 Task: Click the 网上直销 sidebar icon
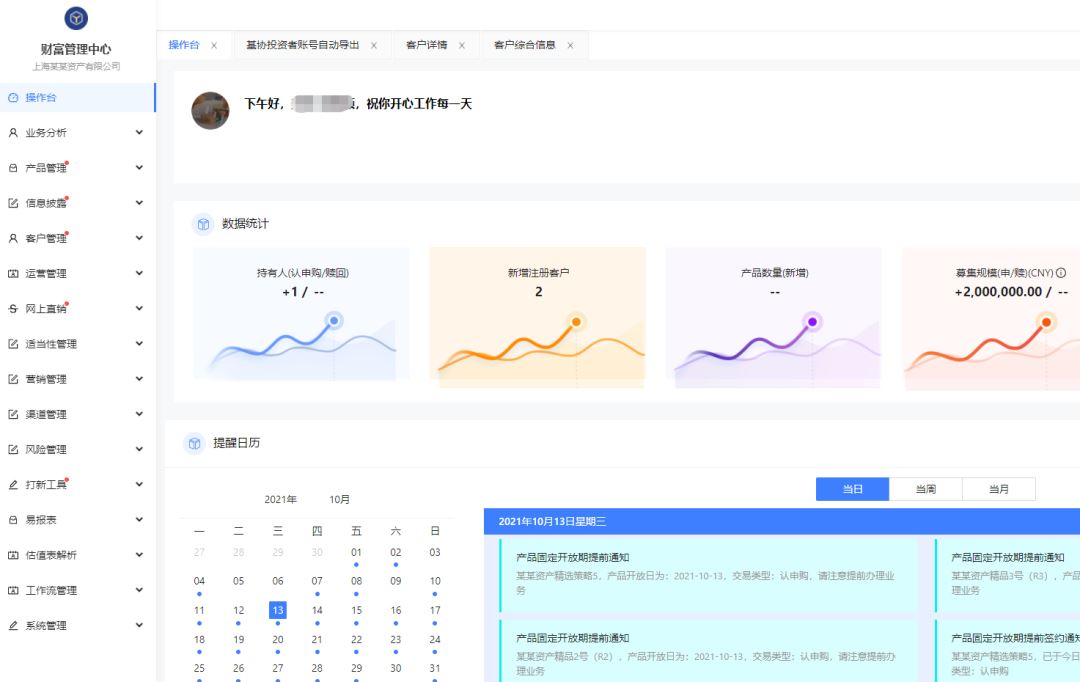[x=13, y=309]
